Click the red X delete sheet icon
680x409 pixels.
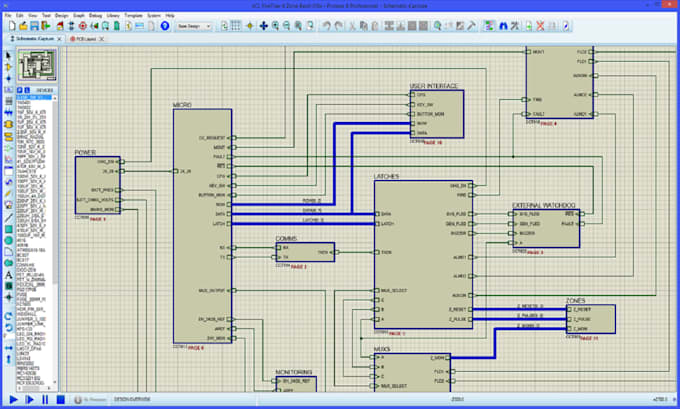[540, 26]
